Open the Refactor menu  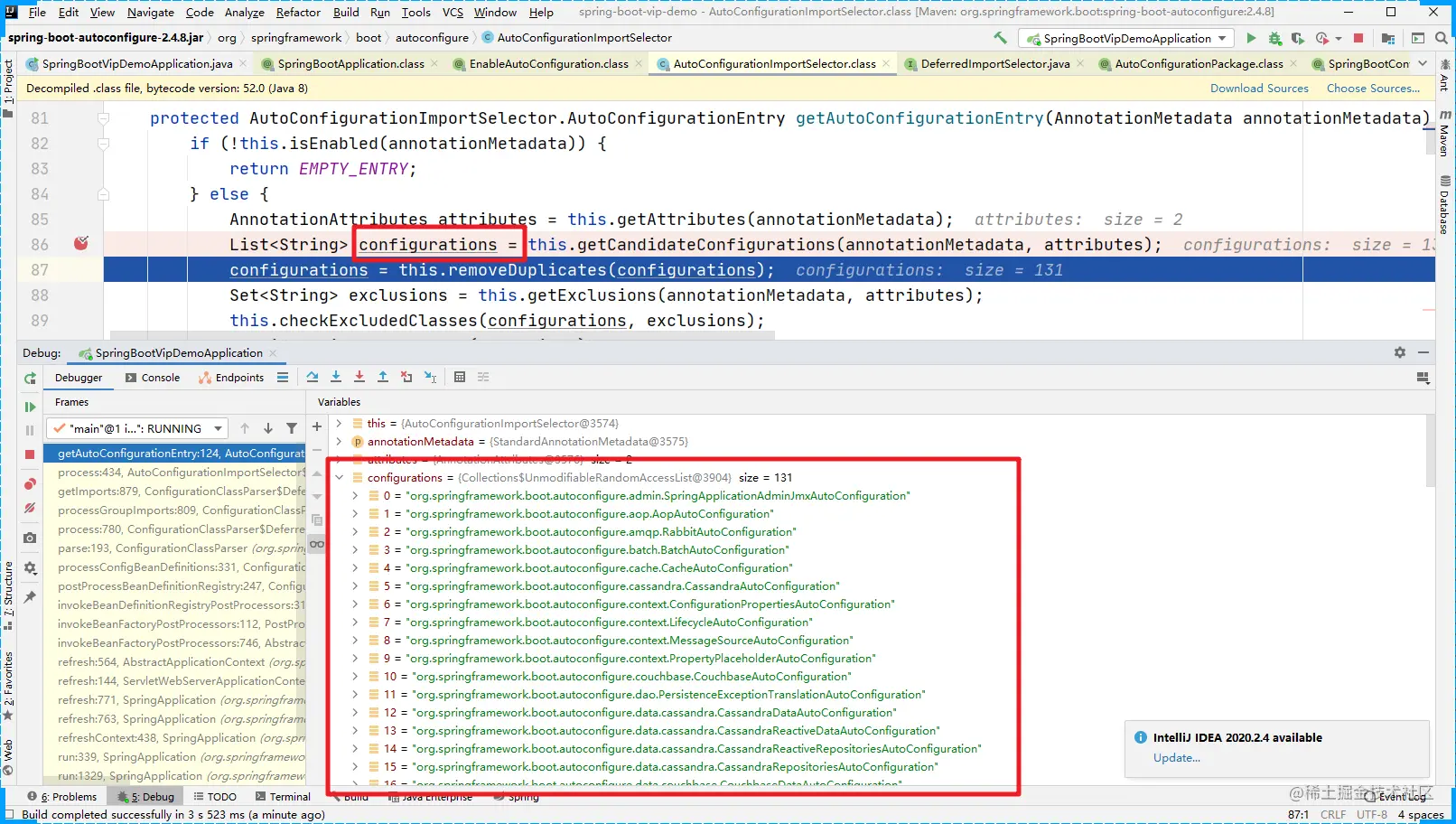pos(298,13)
